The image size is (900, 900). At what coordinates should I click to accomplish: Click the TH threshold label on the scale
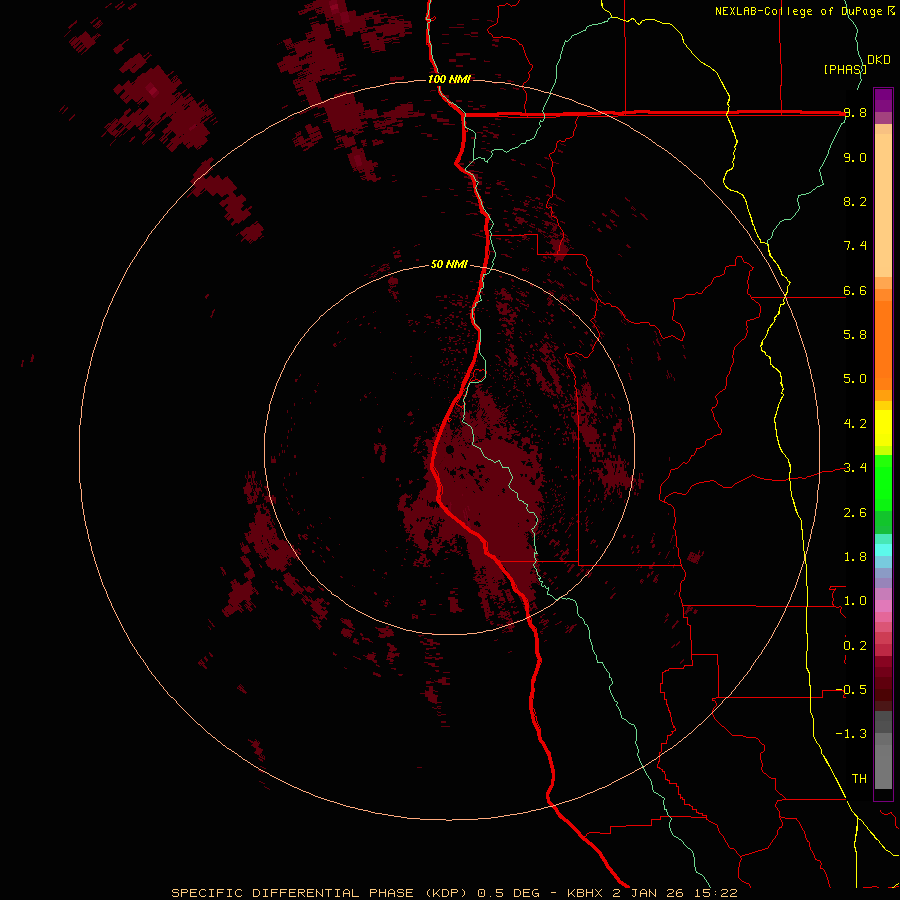click(859, 779)
